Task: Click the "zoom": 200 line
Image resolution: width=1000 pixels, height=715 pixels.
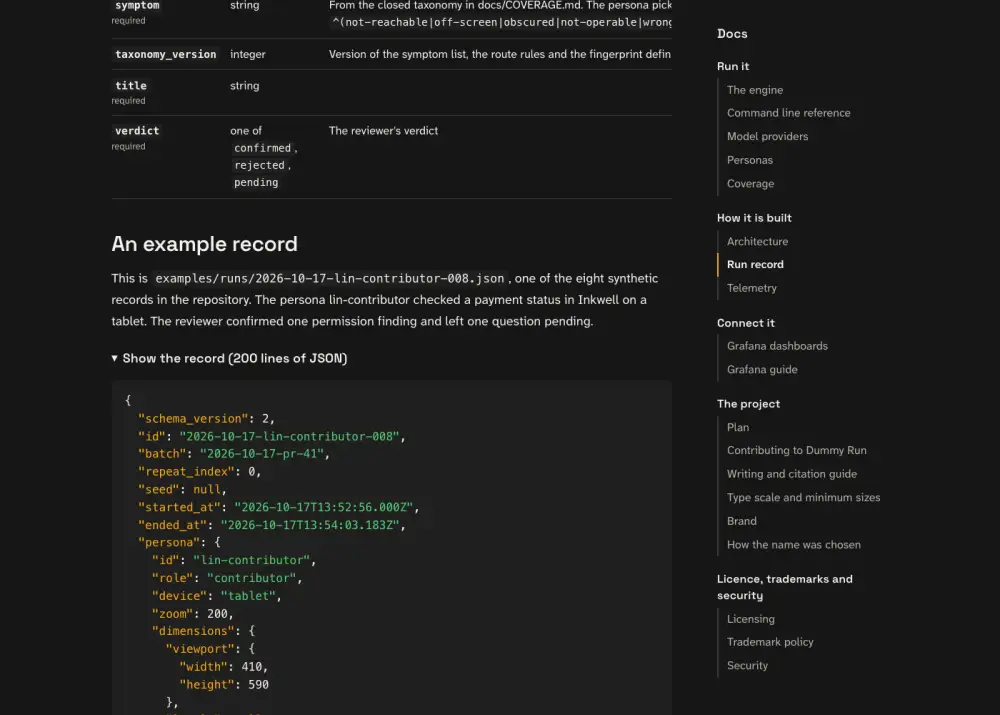Action: 193,614
